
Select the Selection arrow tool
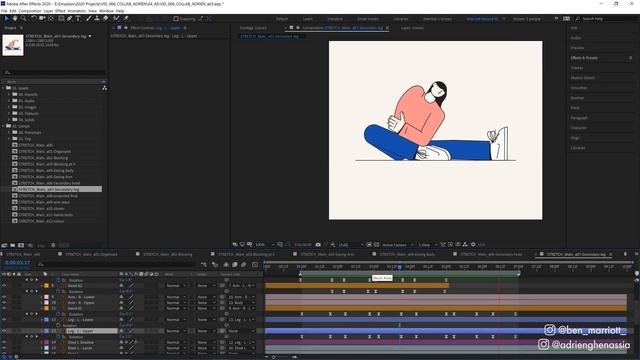(6, 18)
